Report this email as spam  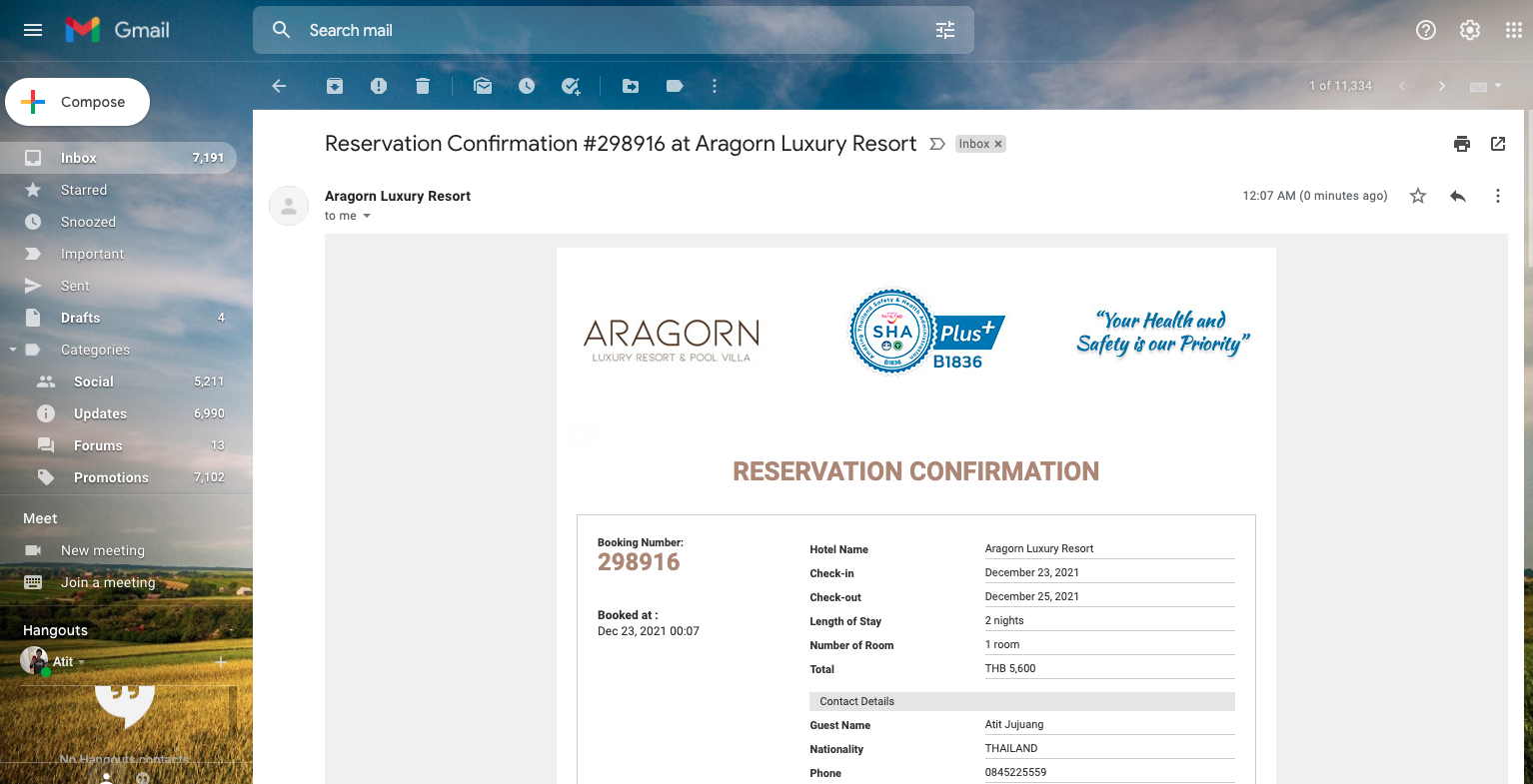(379, 86)
